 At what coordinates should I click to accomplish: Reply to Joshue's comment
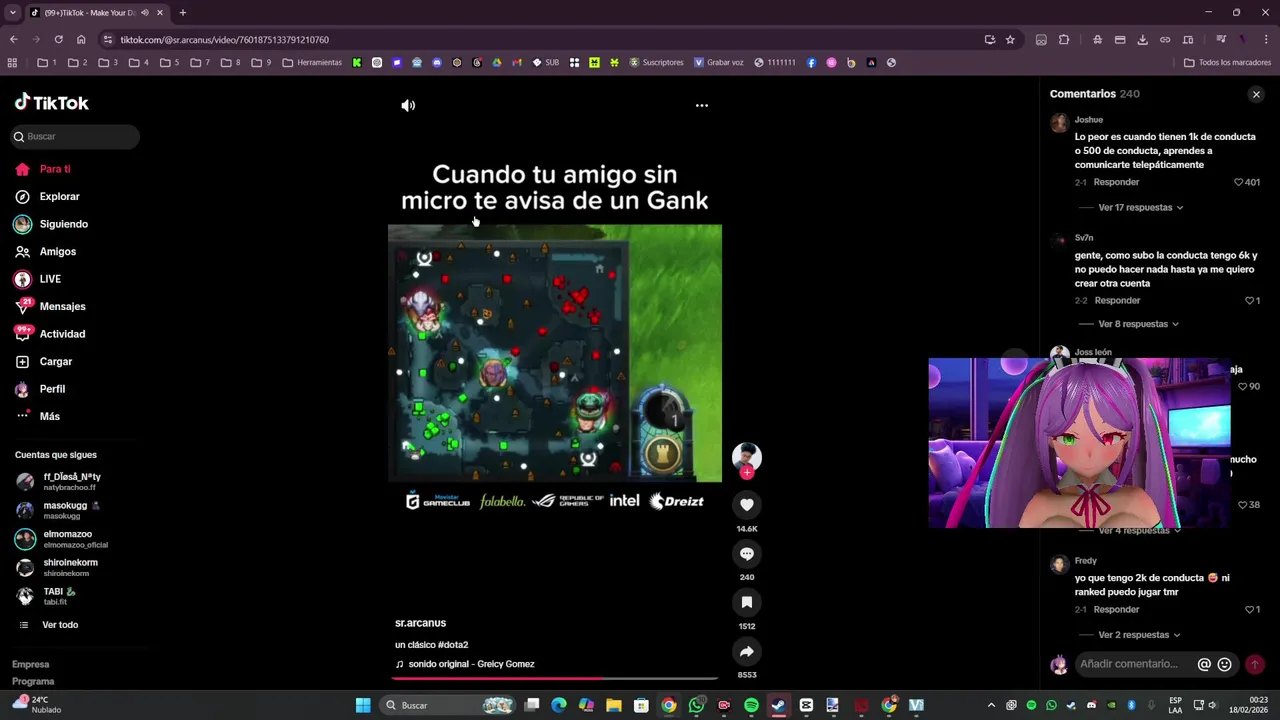pyautogui.click(x=1116, y=182)
